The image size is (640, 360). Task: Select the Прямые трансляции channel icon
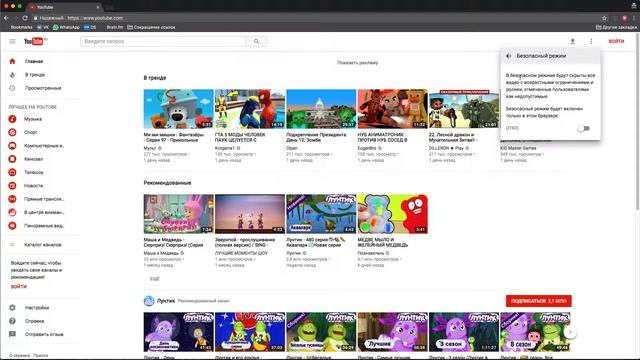pos(12,199)
